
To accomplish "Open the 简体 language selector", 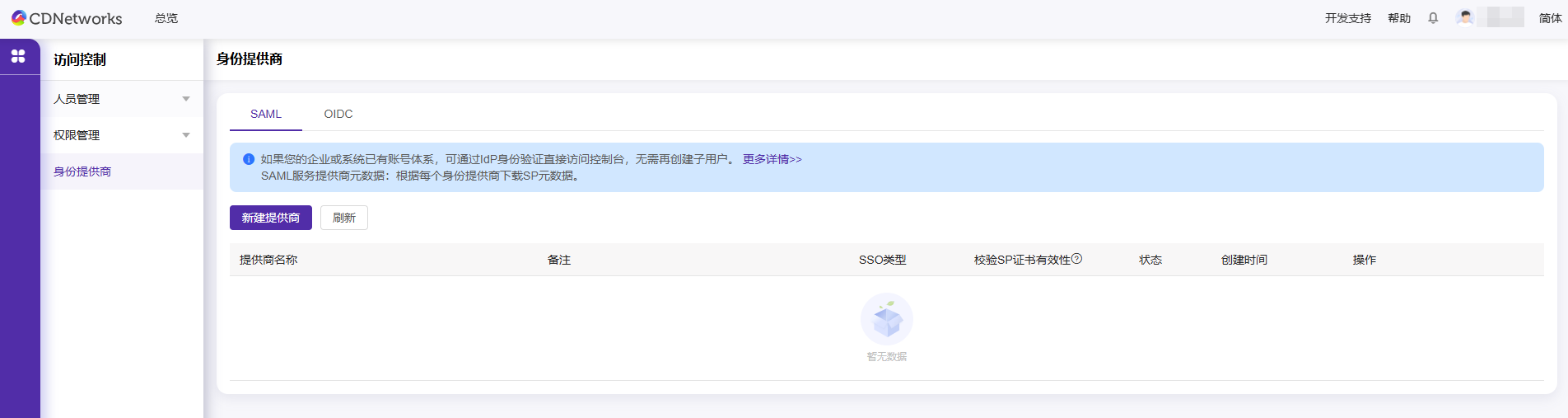I will [x=1550, y=18].
